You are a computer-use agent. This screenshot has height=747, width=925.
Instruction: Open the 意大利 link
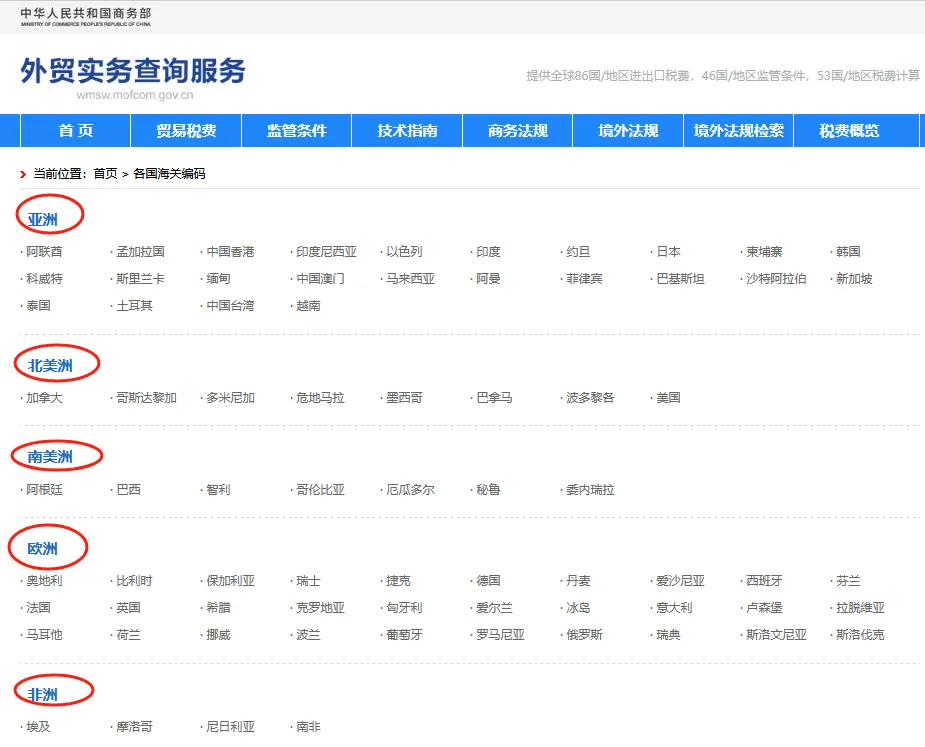click(674, 608)
